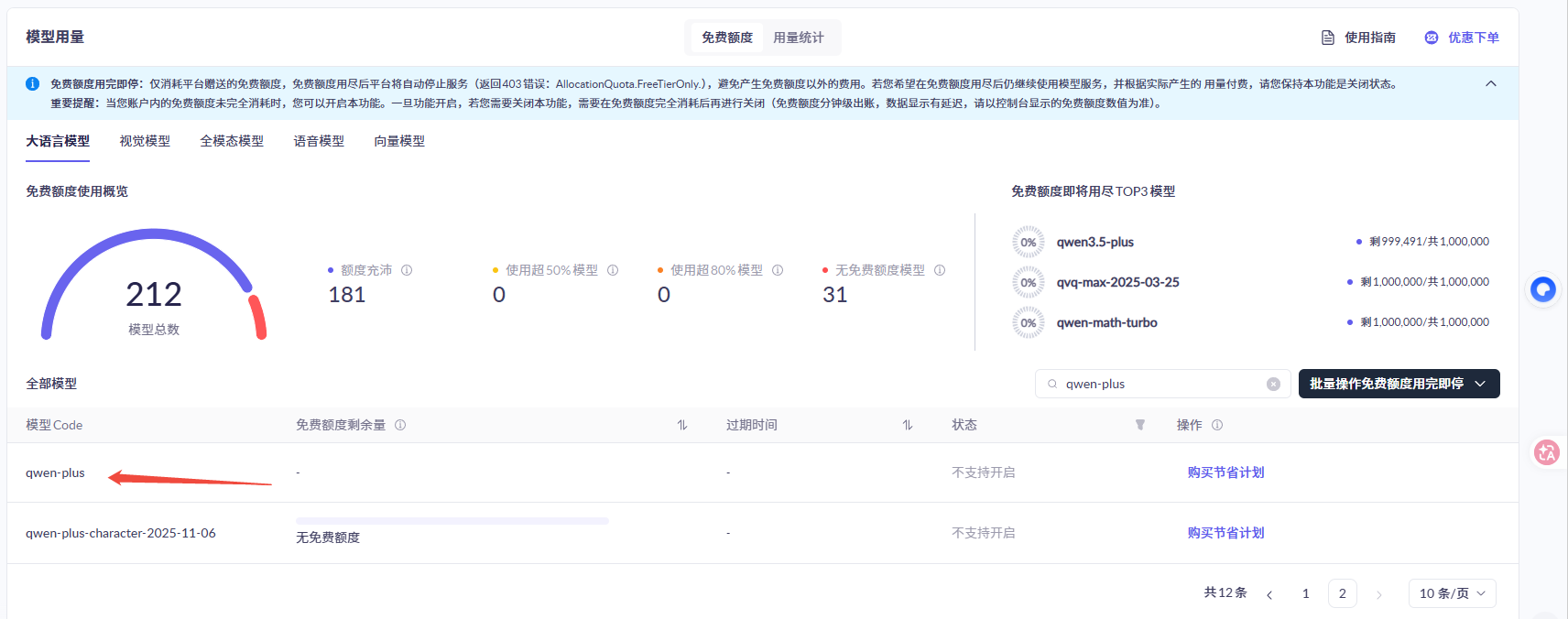Click the 0% ring for qwen3.5-plus
The width and height of the screenshot is (1568, 619).
click(1029, 243)
